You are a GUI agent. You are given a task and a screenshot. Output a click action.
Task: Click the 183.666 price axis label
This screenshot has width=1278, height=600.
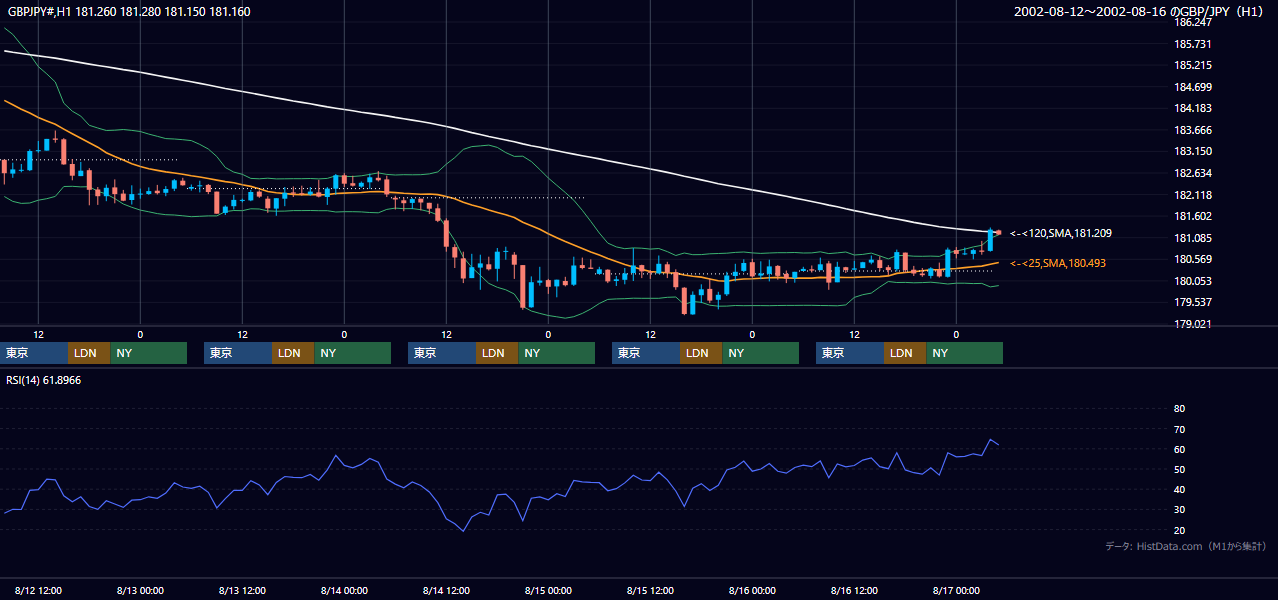coord(1193,130)
